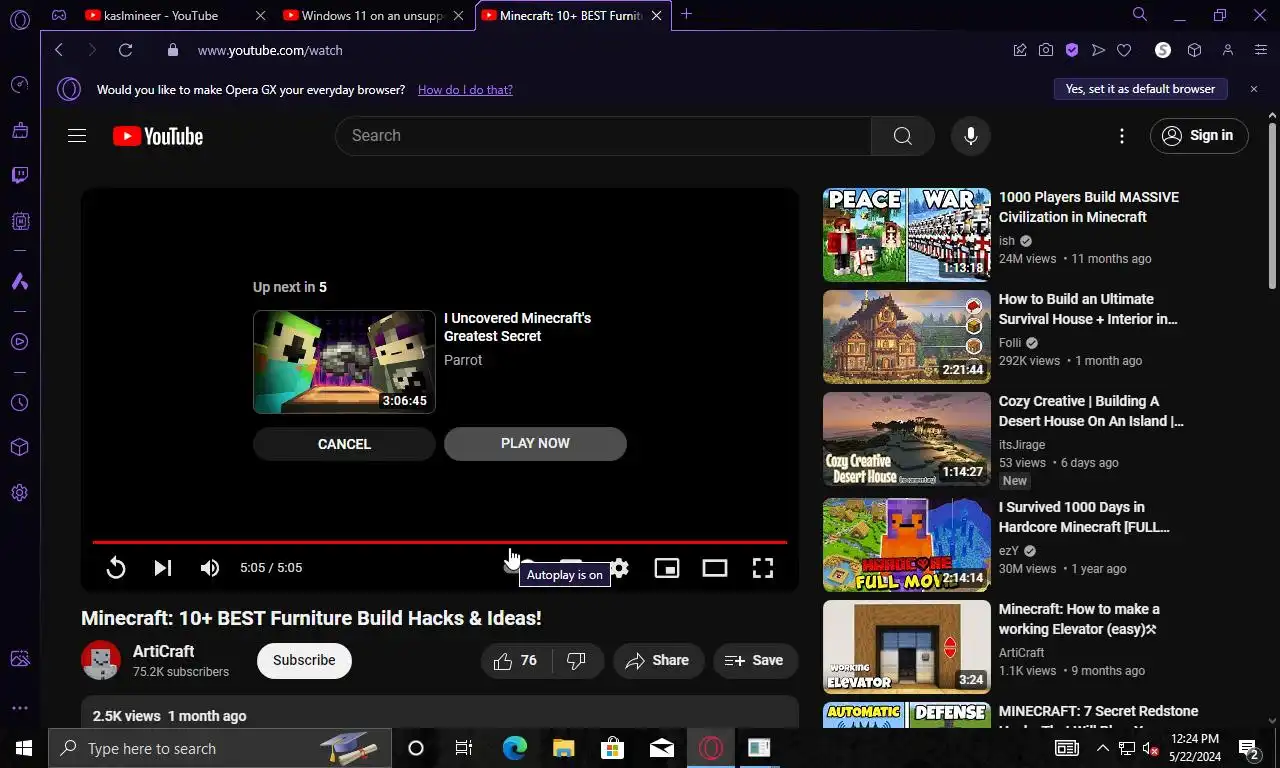1280x768 pixels.
Task: Open sidebar three-dots more options
Action: tap(20, 708)
